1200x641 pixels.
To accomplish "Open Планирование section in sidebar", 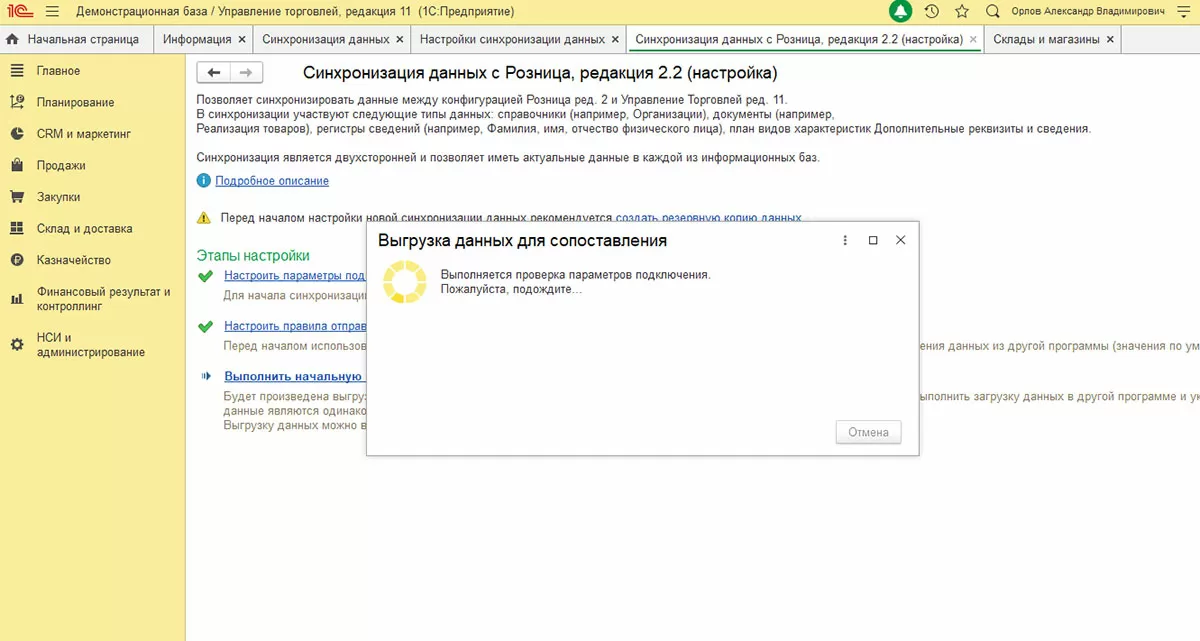I will click(x=92, y=102).
